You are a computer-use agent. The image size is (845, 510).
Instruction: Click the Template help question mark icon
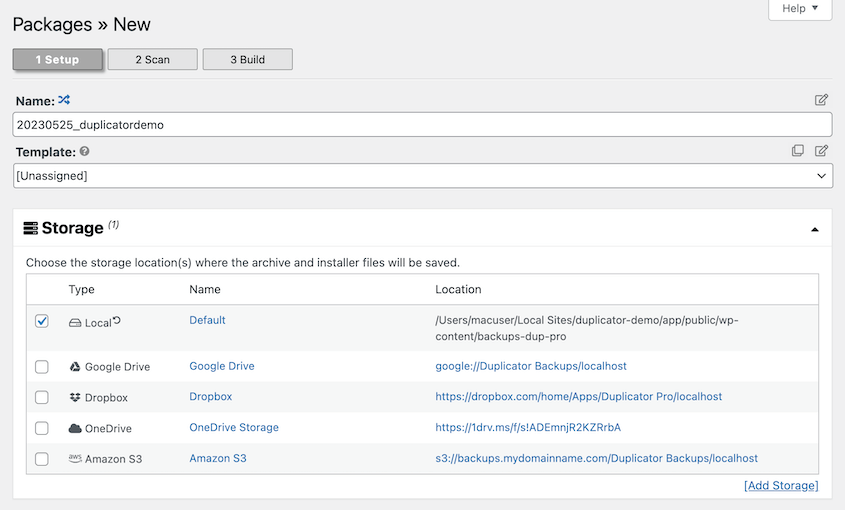pos(85,151)
